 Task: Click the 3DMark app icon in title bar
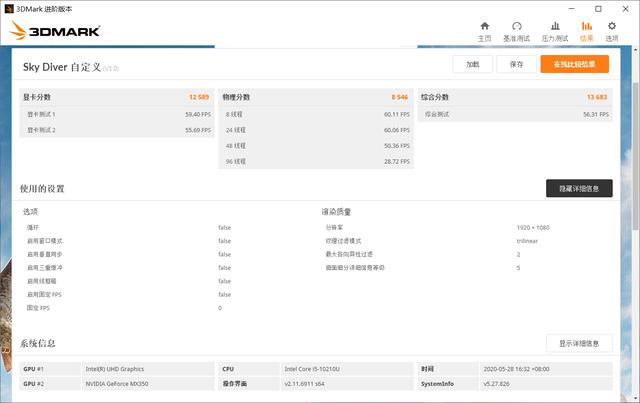[9, 9]
